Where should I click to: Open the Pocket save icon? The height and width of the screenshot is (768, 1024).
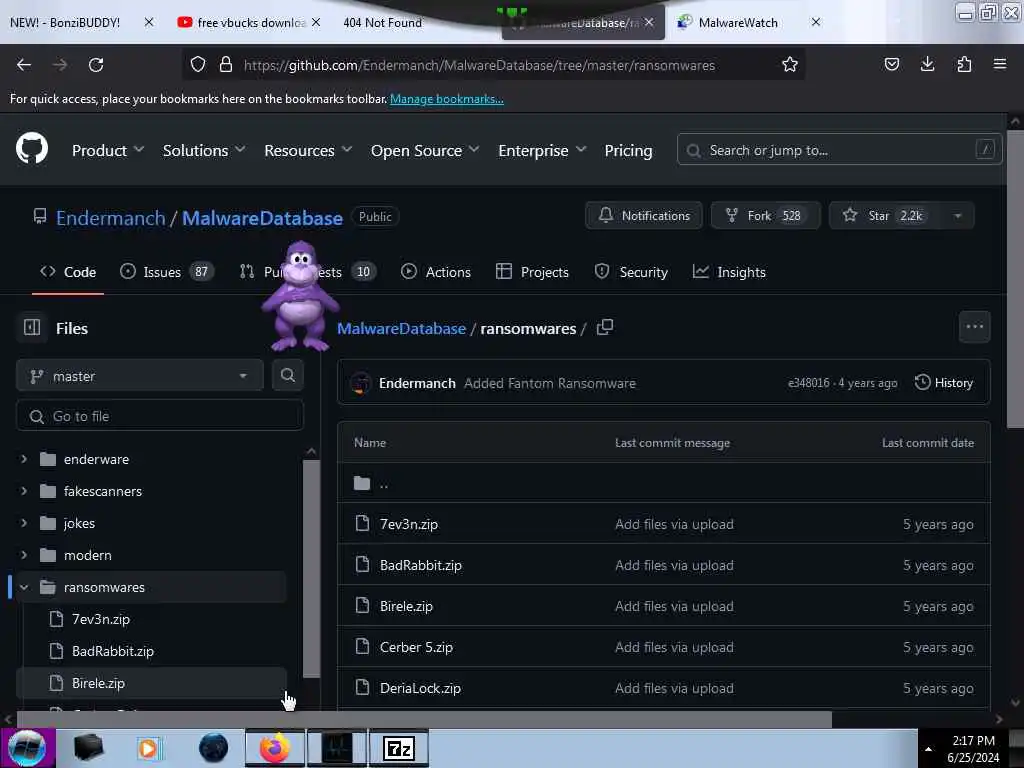coord(891,64)
